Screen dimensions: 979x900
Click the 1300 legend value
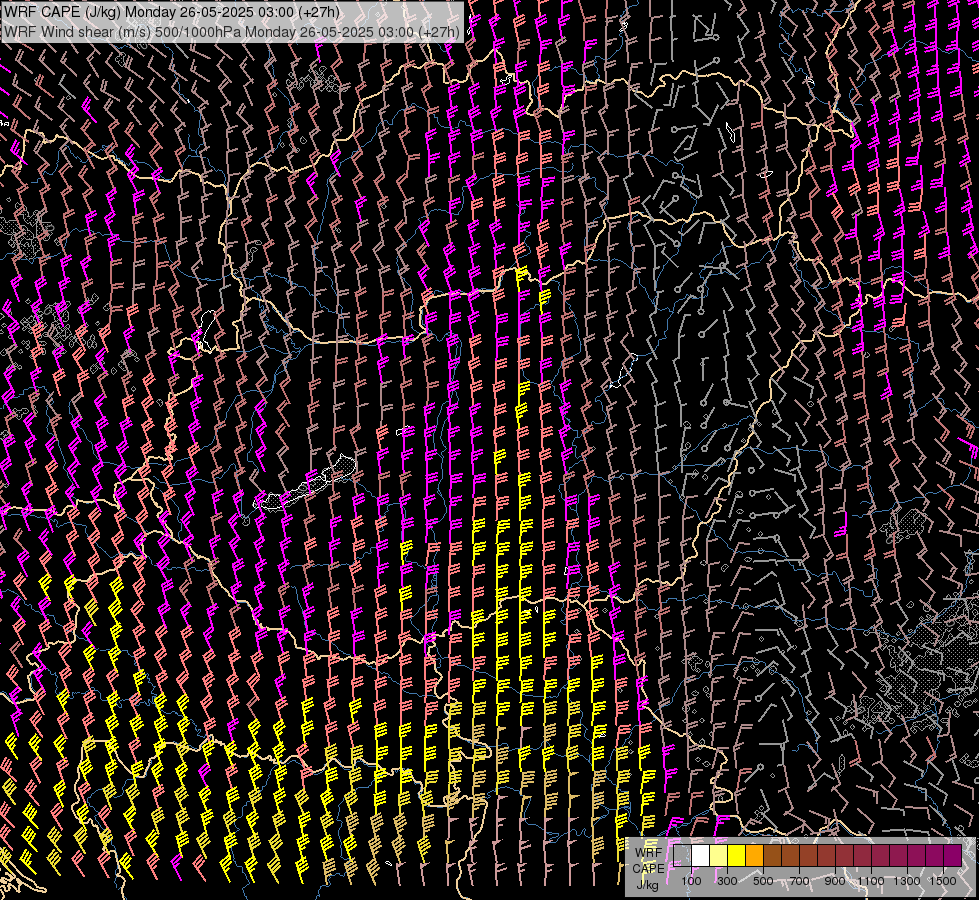click(907, 881)
